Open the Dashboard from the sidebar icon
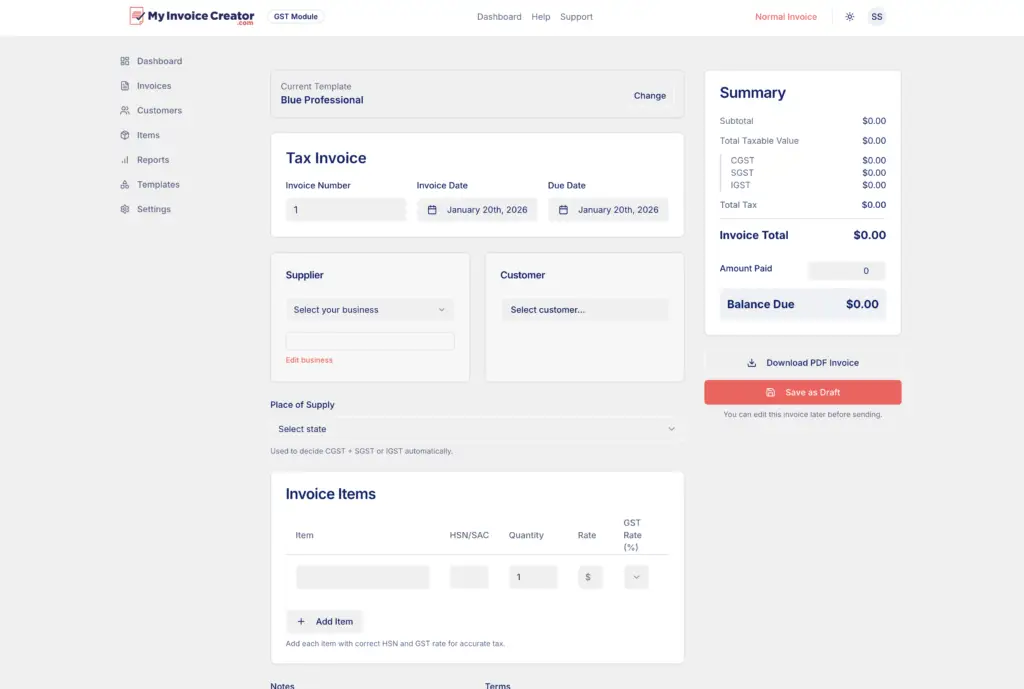 coord(124,61)
